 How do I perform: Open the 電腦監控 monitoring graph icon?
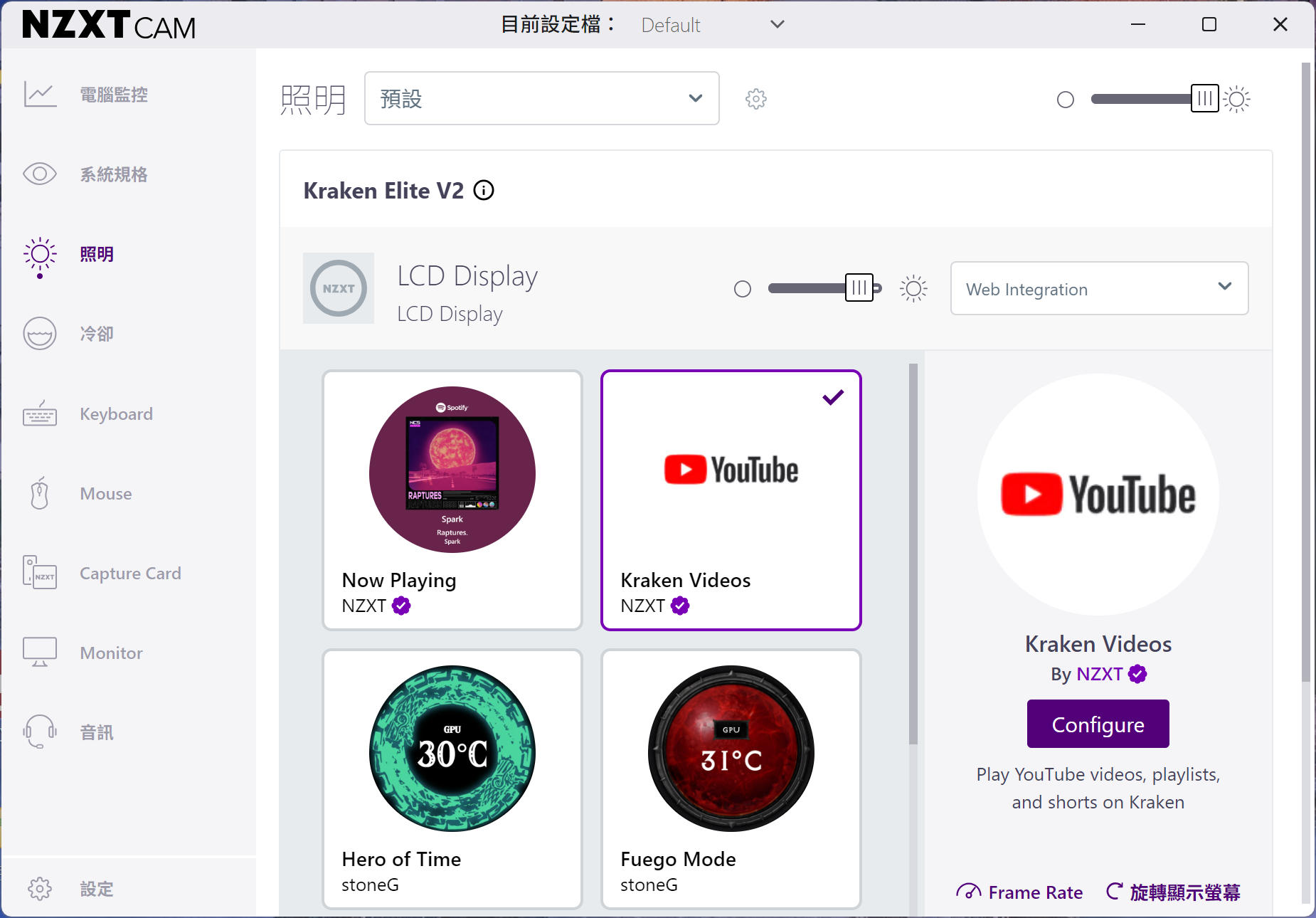(x=40, y=95)
